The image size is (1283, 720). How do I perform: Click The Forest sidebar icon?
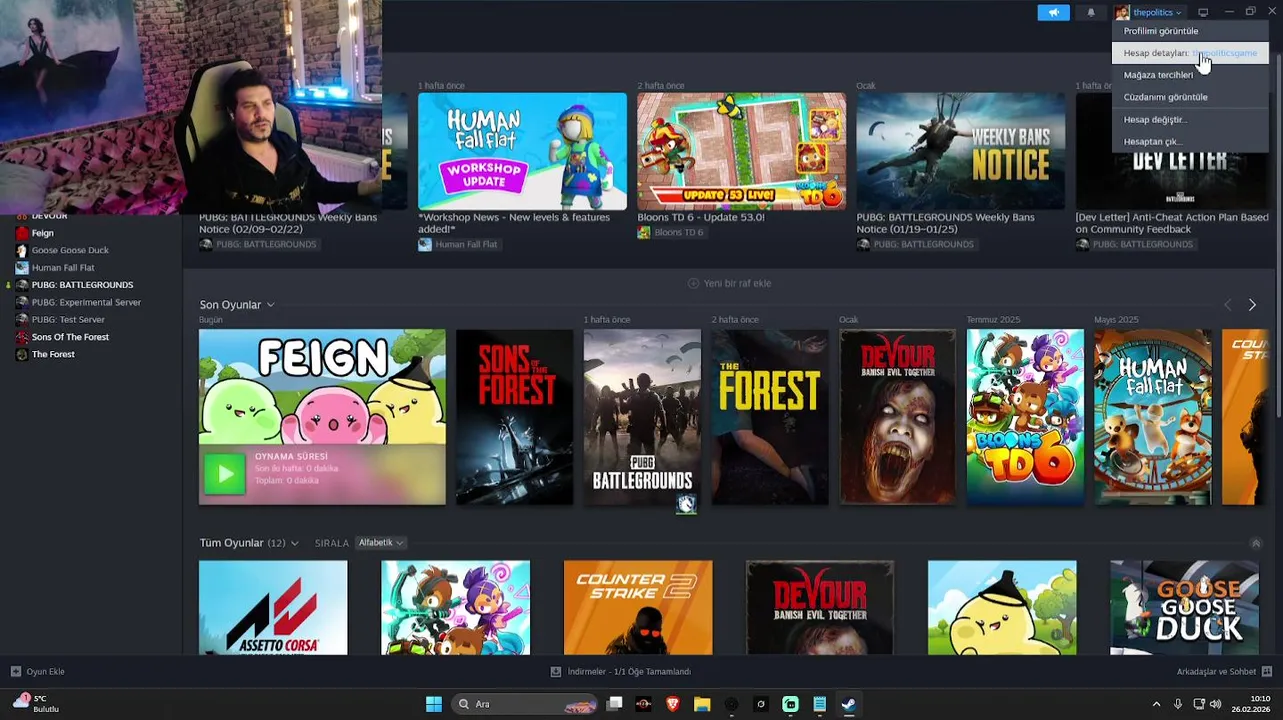coord(22,354)
